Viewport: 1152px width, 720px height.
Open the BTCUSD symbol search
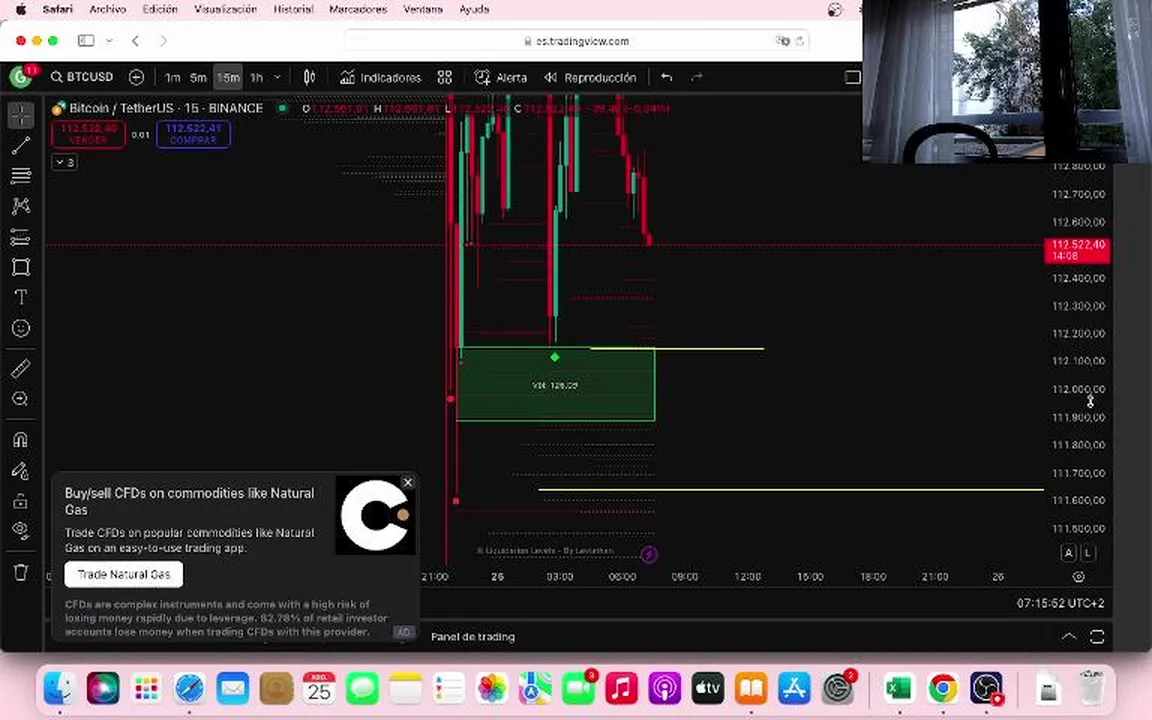point(82,77)
